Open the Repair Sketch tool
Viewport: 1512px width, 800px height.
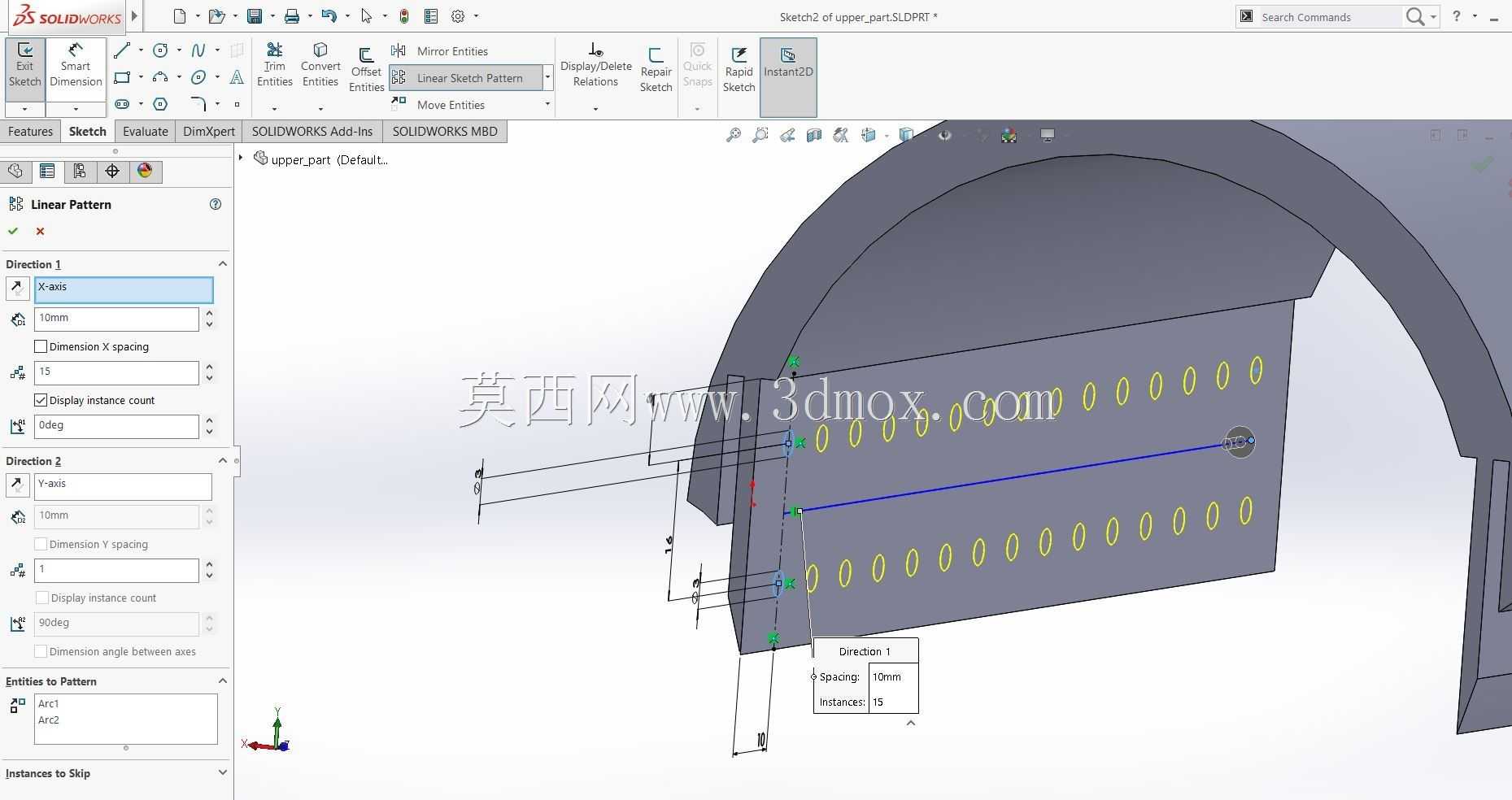656,70
